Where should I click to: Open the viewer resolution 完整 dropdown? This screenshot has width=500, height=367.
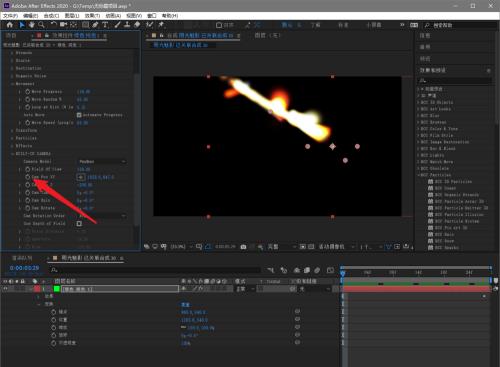click(x=281, y=247)
